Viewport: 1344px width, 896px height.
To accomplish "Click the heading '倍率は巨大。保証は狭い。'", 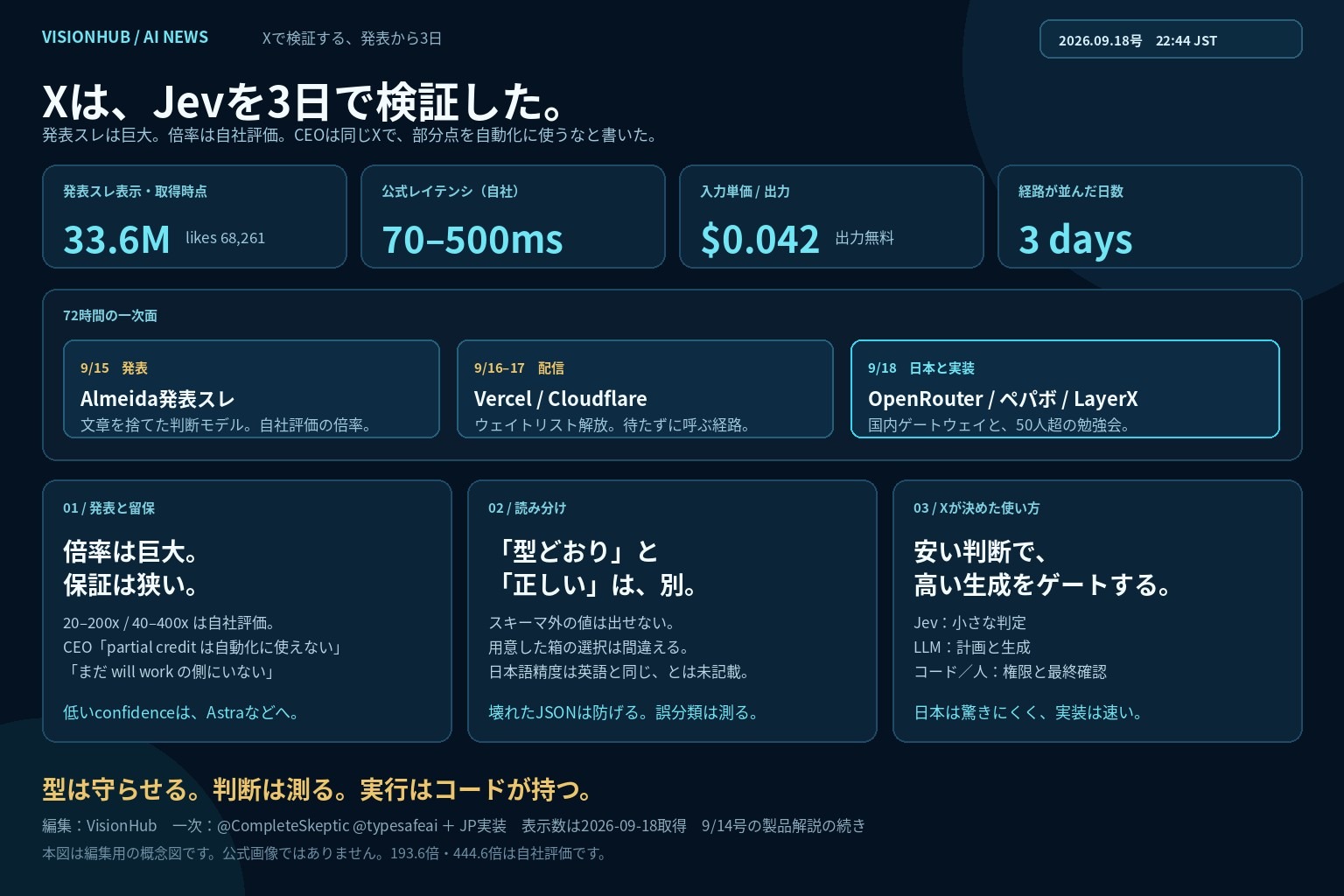I will (133, 568).
